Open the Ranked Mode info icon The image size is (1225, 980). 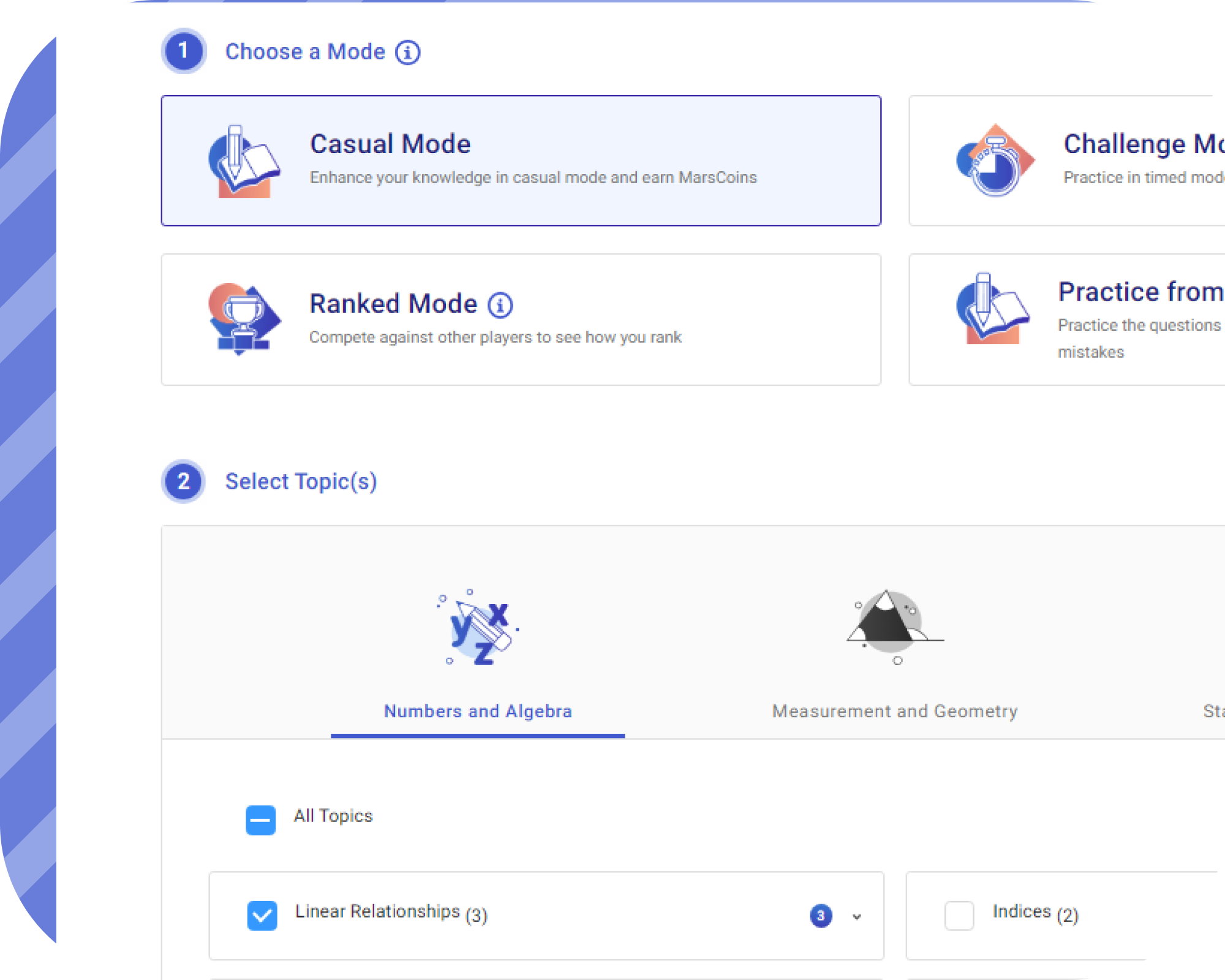(x=500, y=305)
